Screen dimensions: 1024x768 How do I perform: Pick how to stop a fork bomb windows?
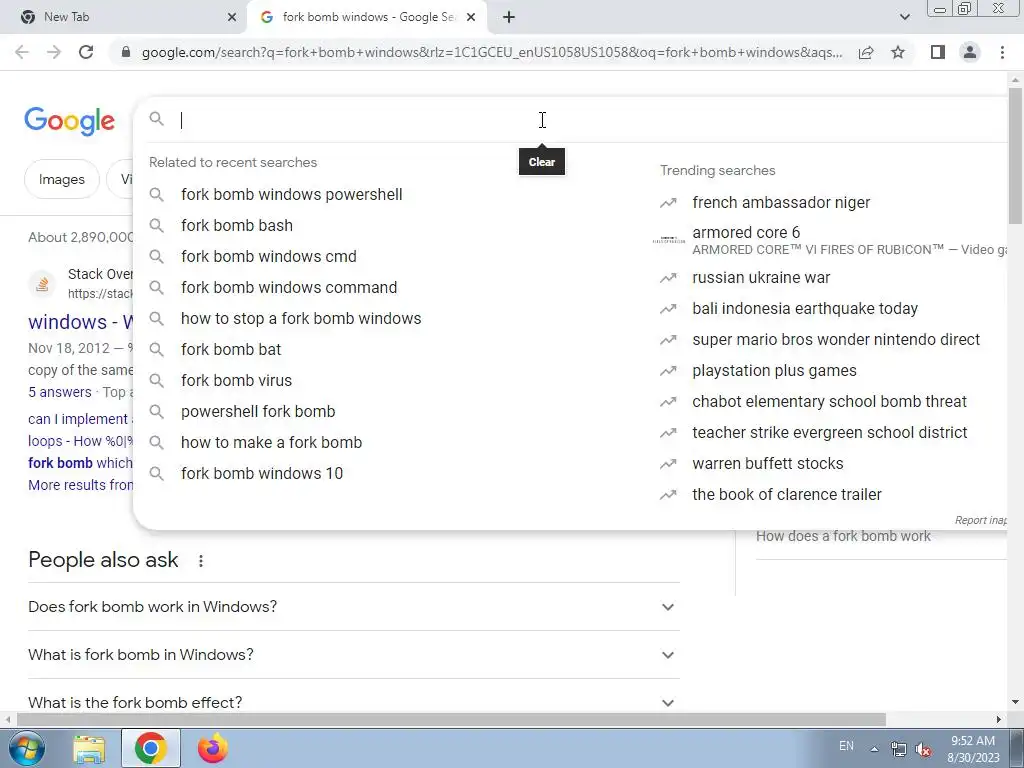click(x=301, y=319)
